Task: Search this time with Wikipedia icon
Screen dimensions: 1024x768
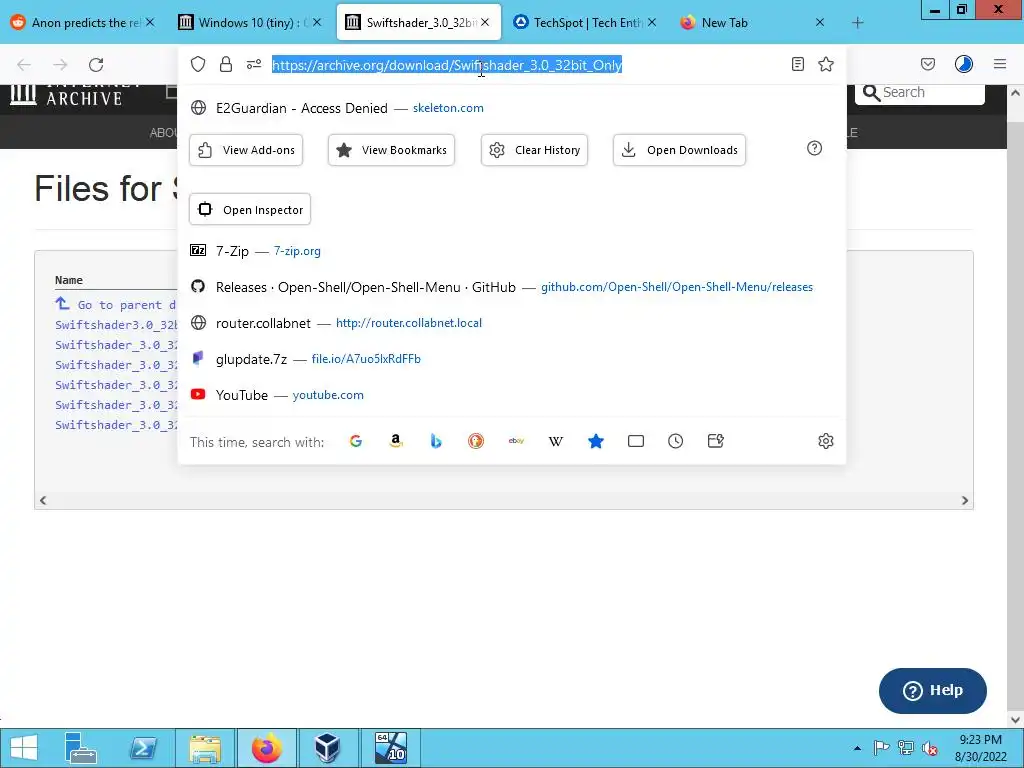Action: tap(556, 441)
